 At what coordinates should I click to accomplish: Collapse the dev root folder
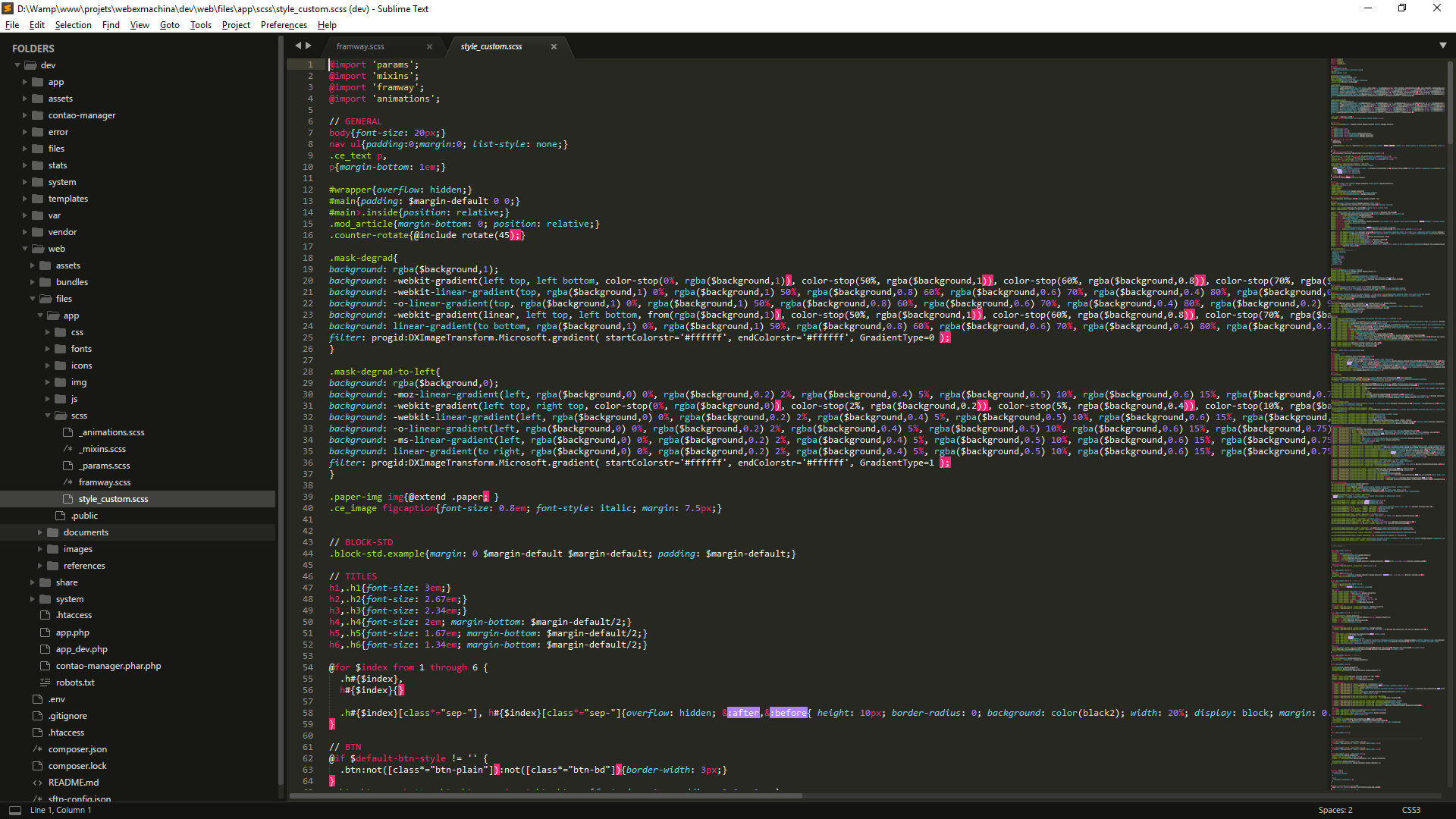click(17, 65)
